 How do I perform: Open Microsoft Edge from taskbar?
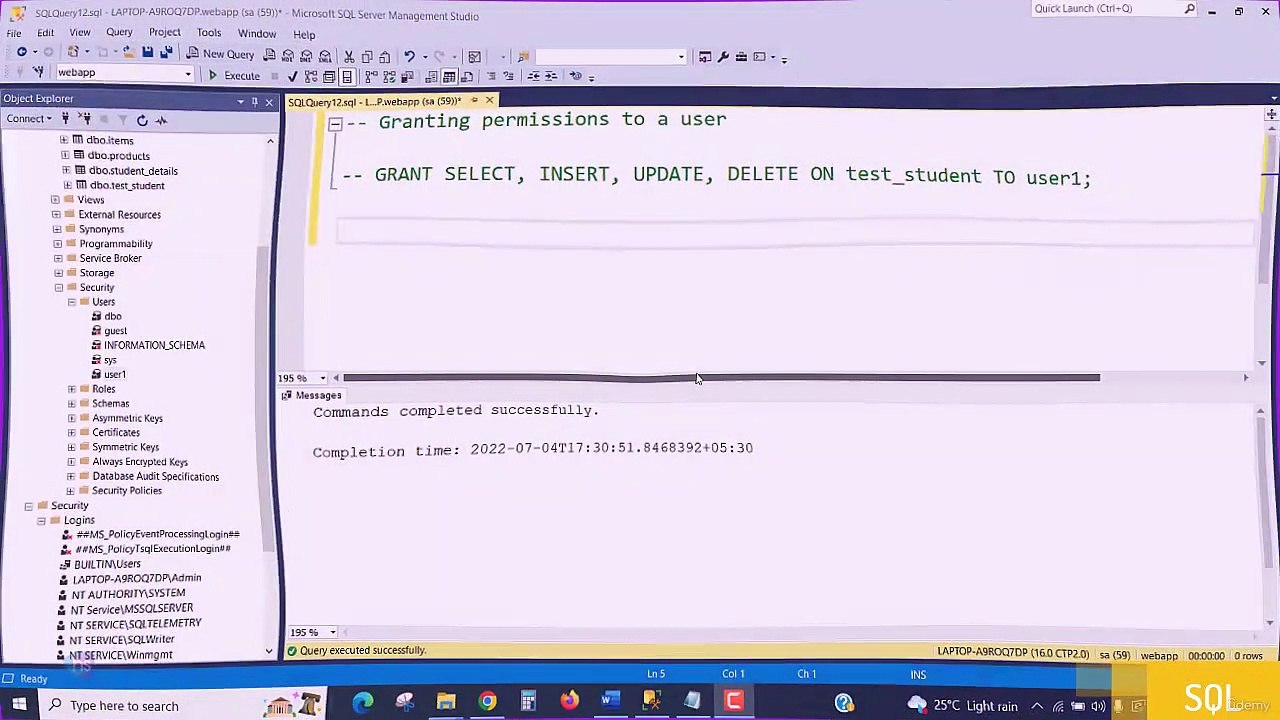363,704
